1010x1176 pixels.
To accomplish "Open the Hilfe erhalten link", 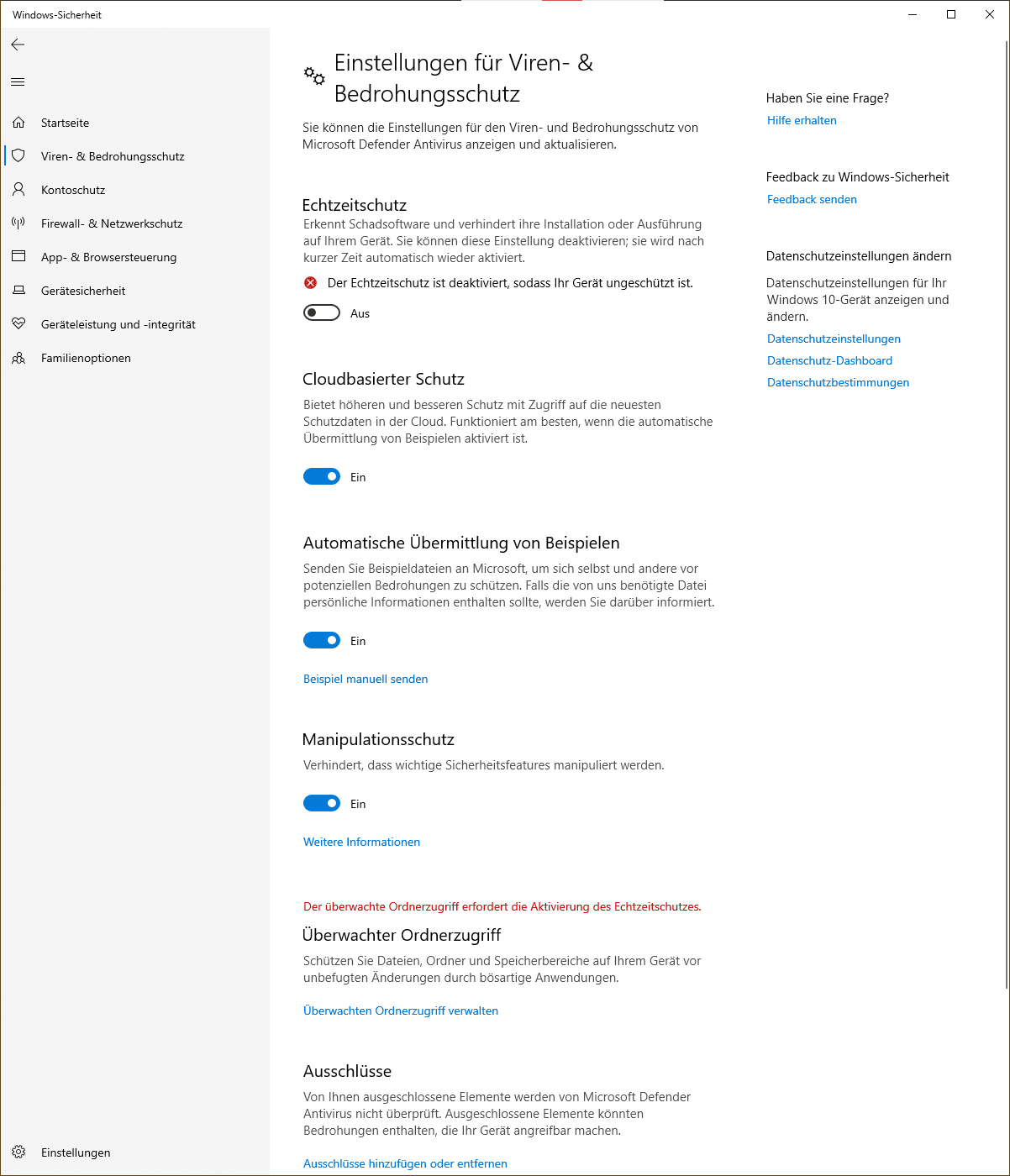I will [x=802, y=120].
